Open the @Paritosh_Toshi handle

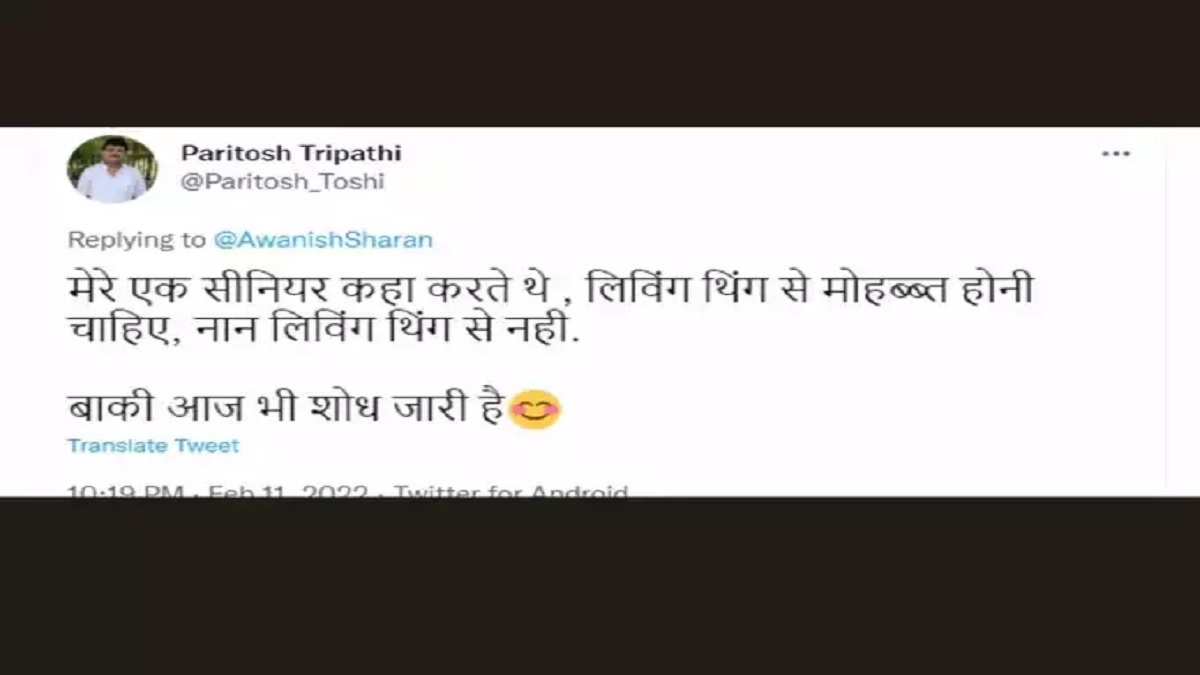(x=282, y=182)
